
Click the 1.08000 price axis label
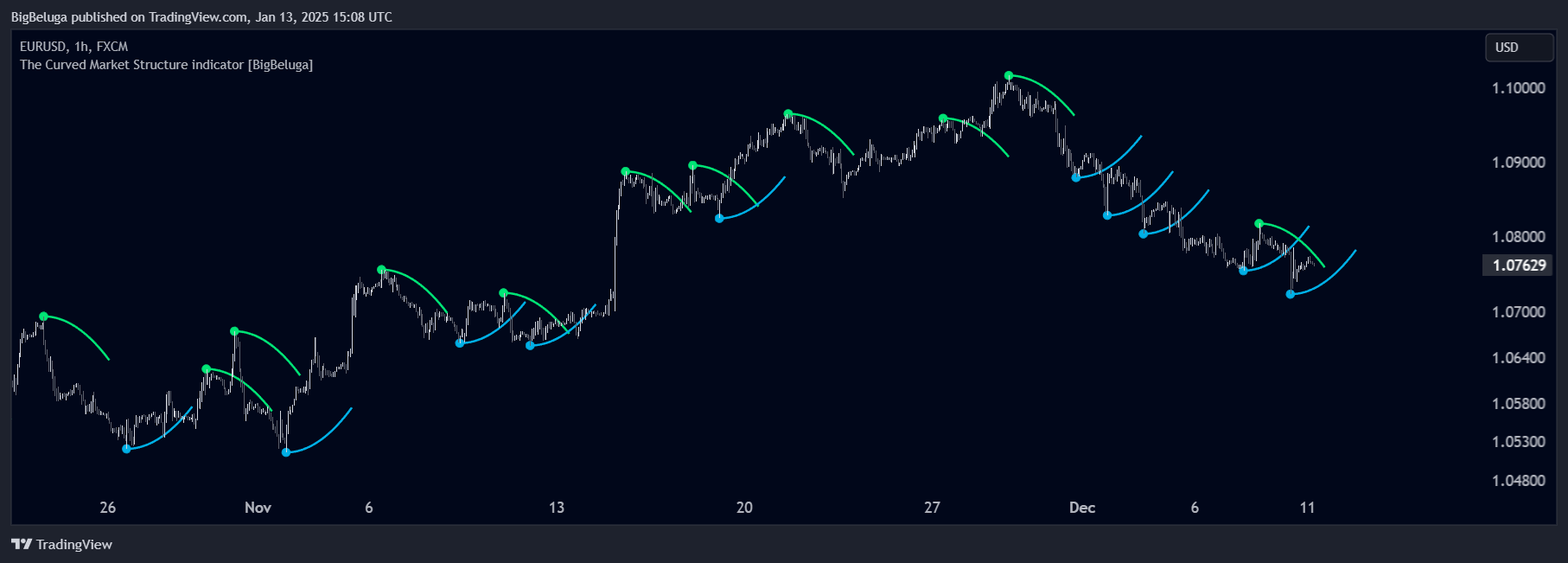[1519, 237]
